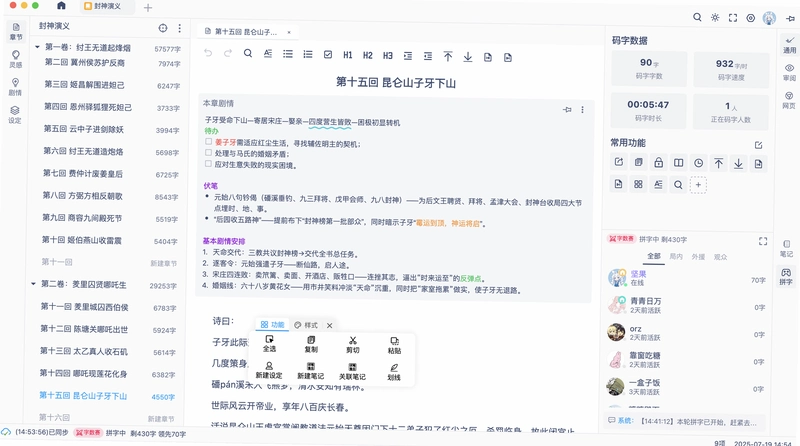Click 新建章节 next to 第十六回

163,419
